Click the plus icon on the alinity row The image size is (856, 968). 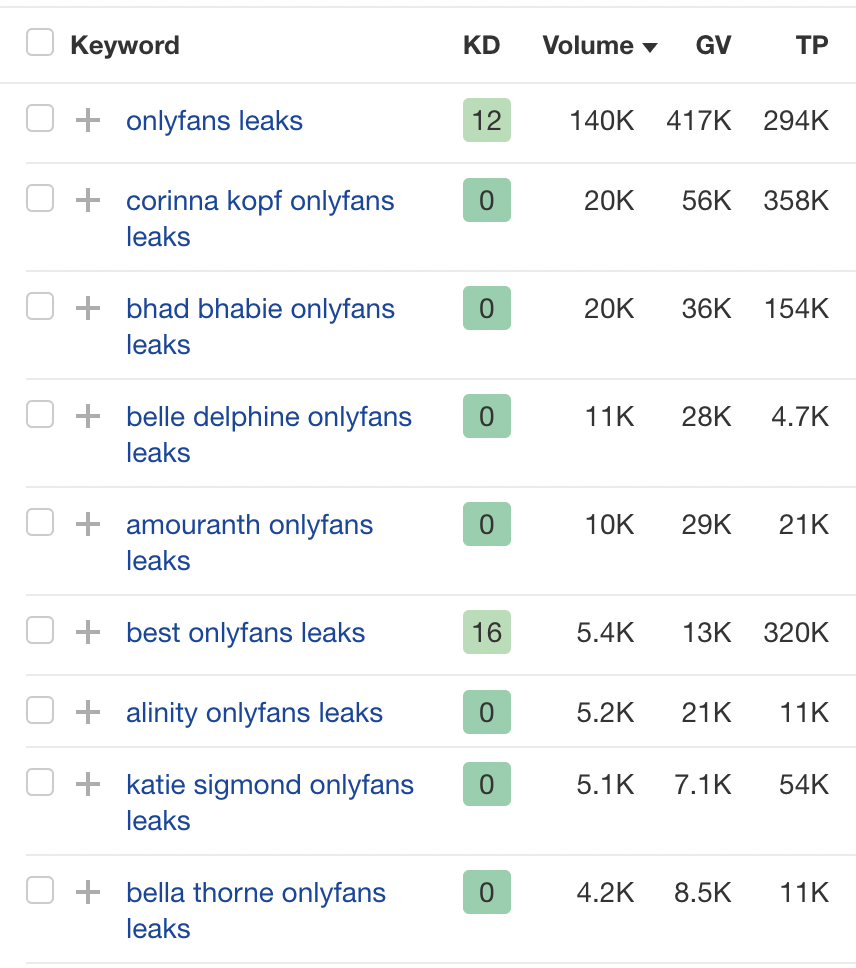point(88,713)
